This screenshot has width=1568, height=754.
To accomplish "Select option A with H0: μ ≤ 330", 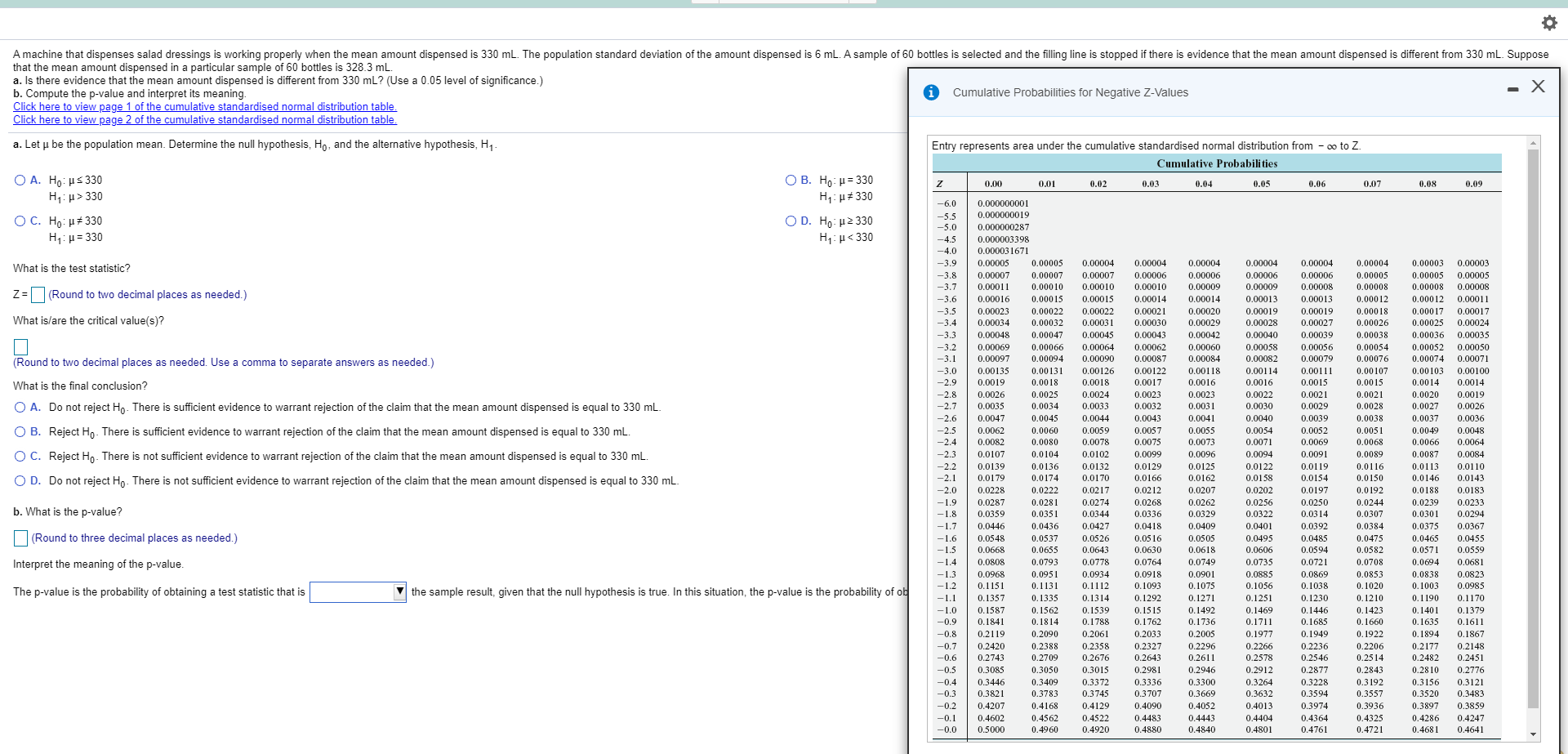I will pos(20,180).
